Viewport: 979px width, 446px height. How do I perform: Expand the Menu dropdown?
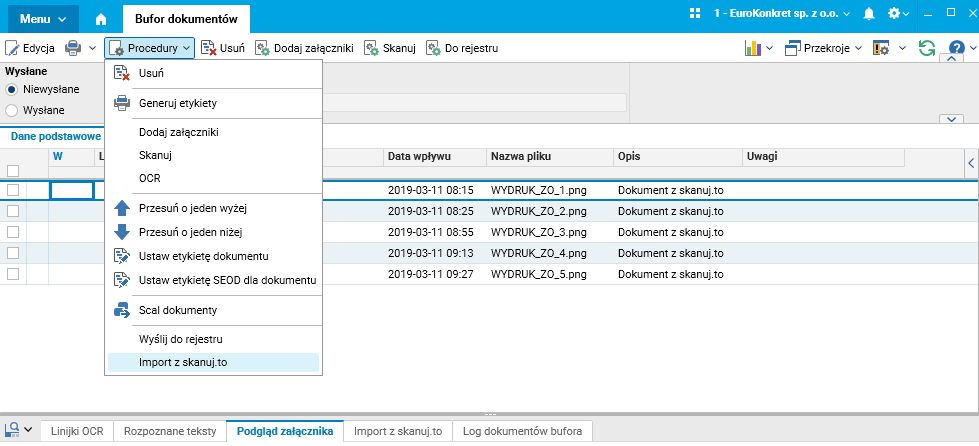click(44, 18)
